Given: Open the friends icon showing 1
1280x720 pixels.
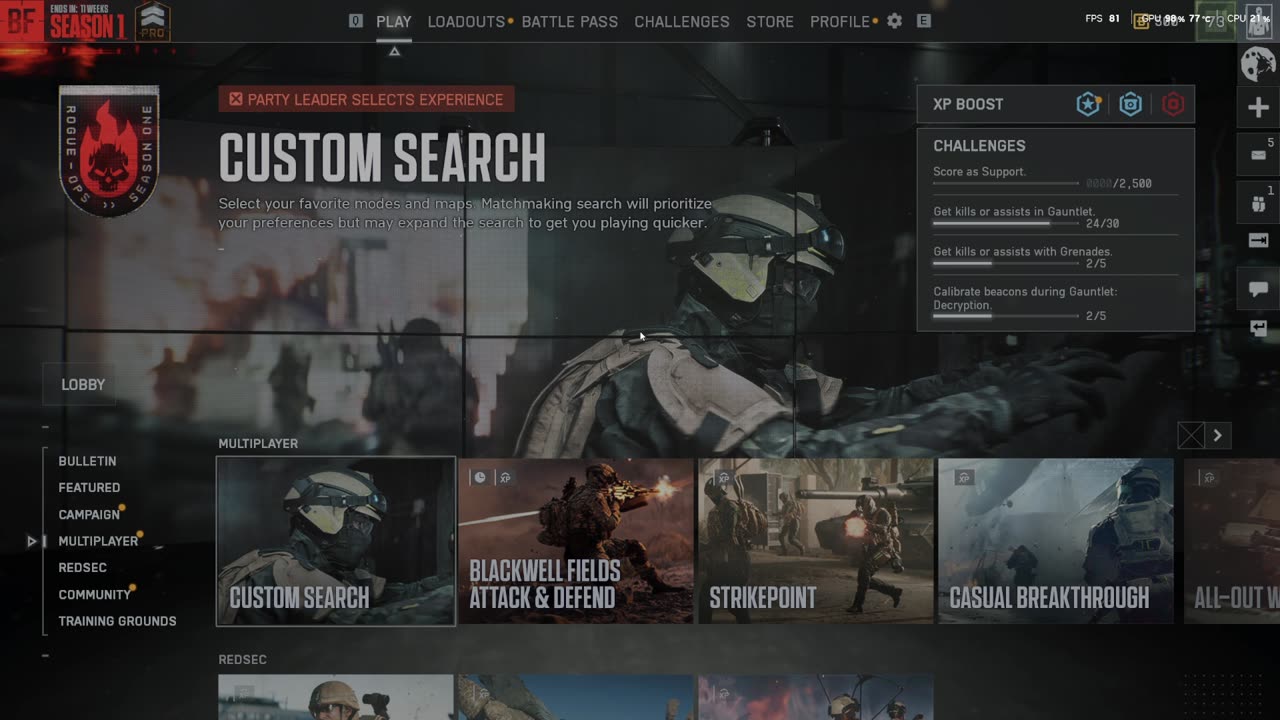Looking at the screenshot, I should pos(1258,202).
